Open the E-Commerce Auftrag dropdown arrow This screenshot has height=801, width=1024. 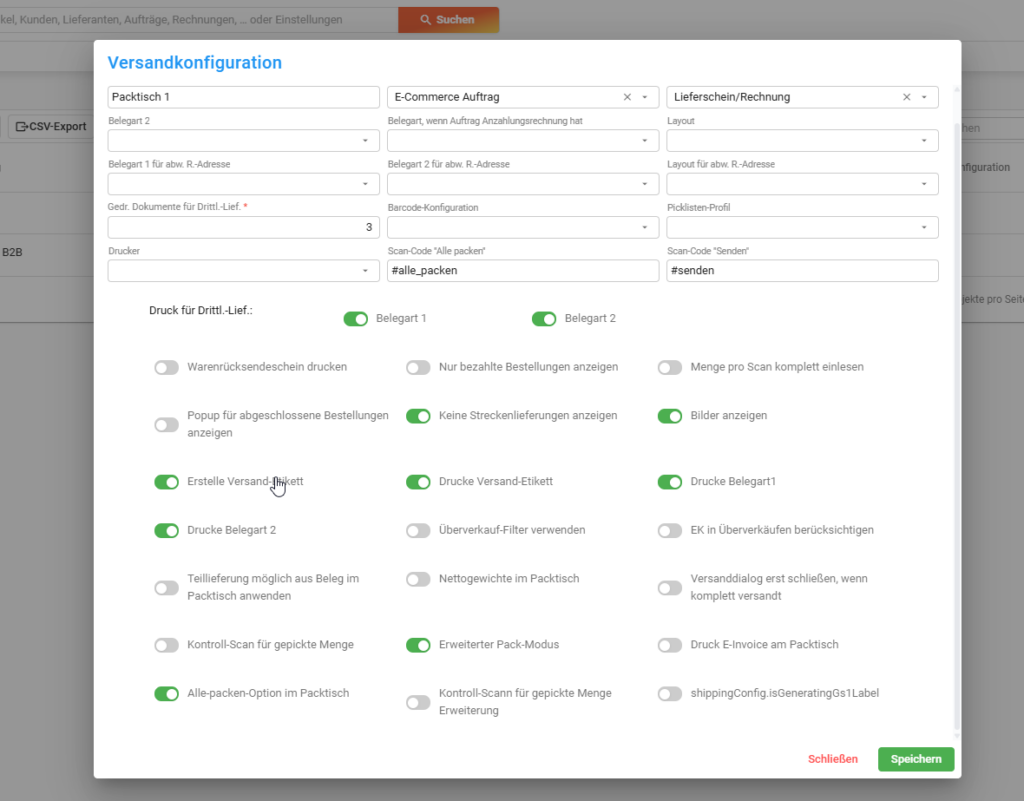pos(645,97)
